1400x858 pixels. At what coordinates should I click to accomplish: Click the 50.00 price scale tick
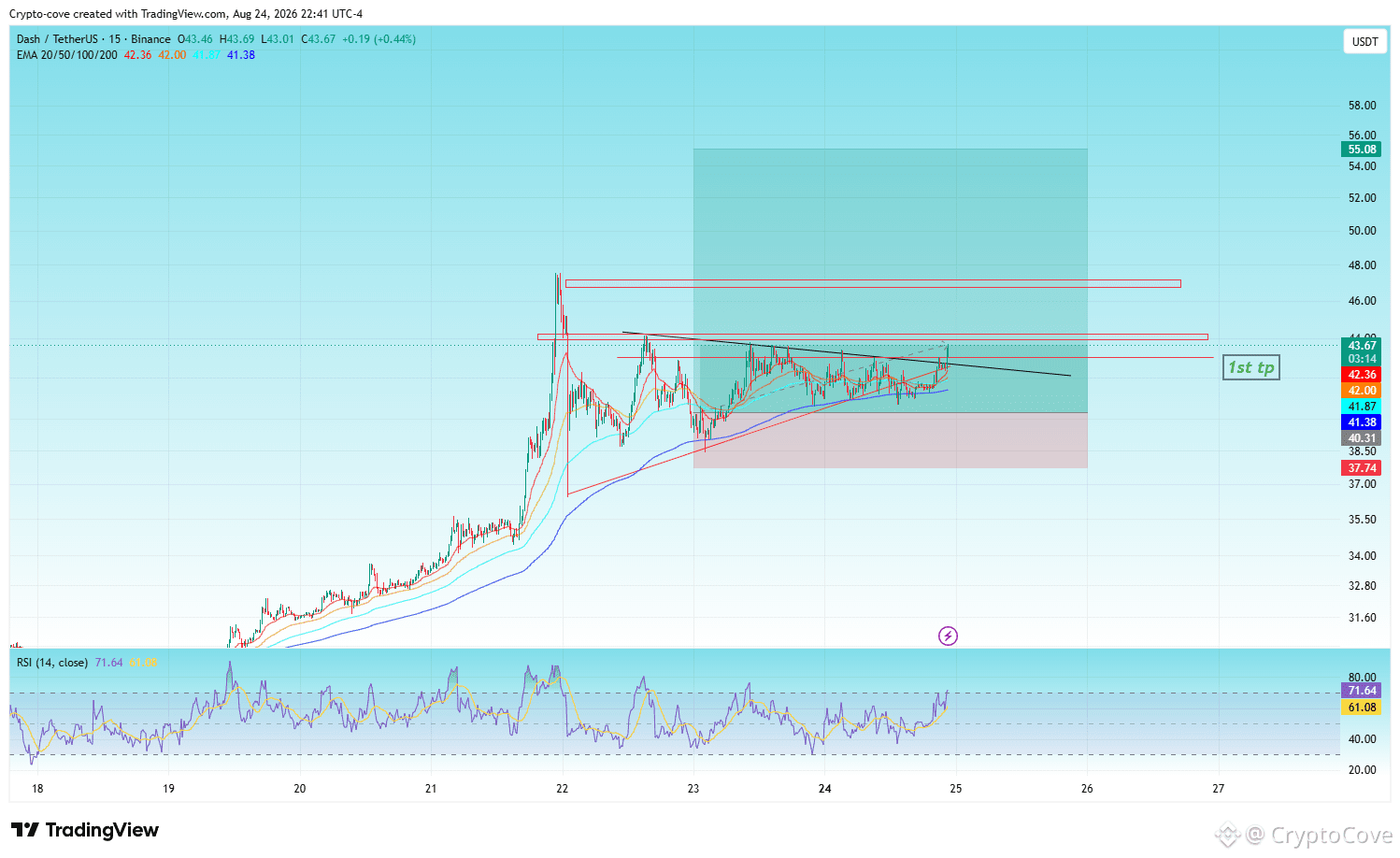pyautogui.click(x=1362, y=231)
